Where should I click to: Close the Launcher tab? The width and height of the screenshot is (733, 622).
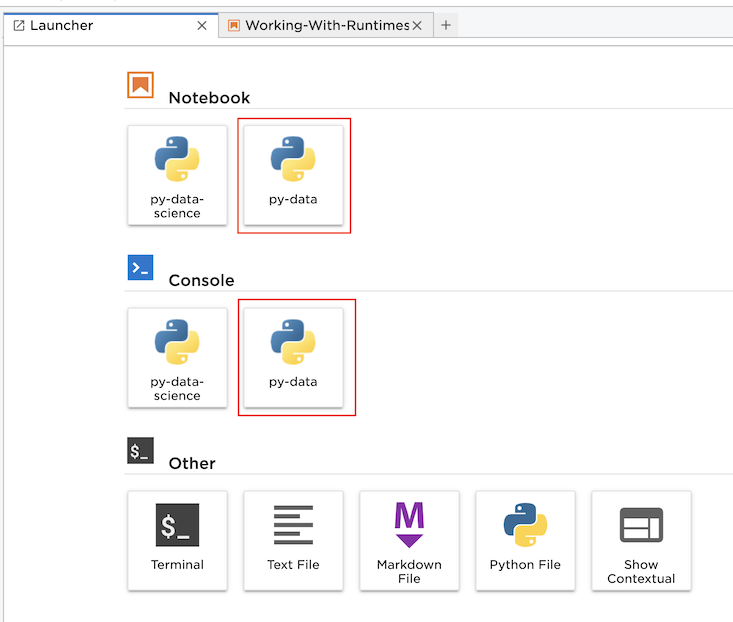click(202, 25)
